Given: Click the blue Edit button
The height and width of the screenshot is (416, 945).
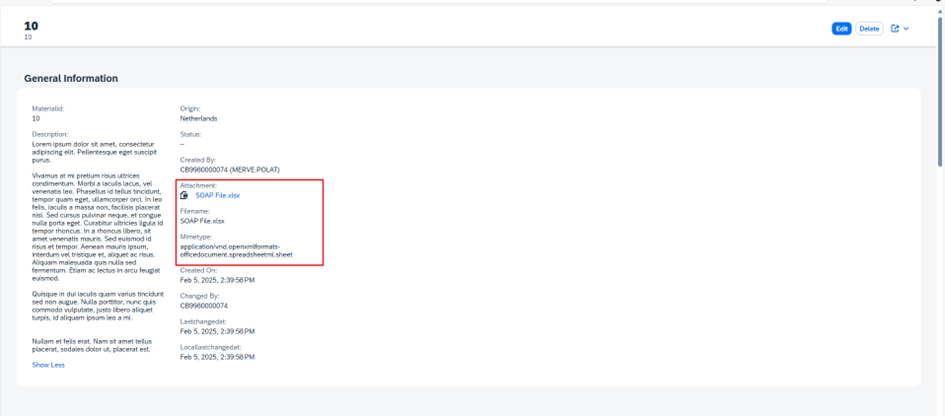Looking at the screenshot, I should (841, 29).
